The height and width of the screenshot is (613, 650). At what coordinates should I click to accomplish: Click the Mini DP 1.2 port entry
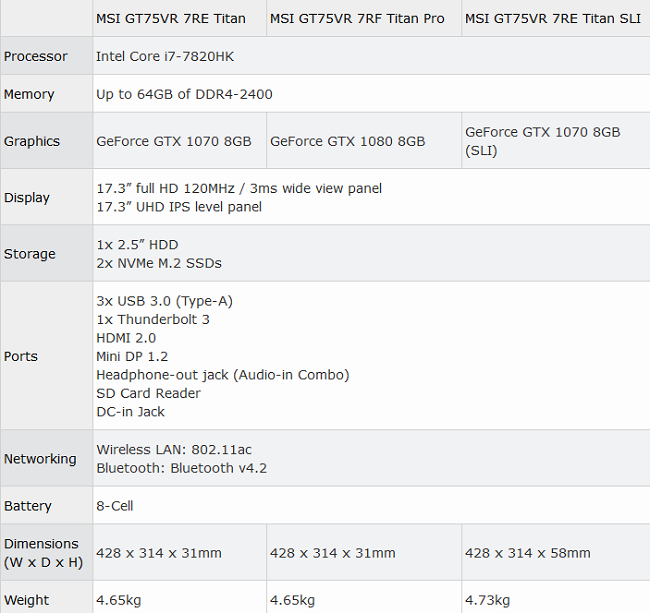(x=132, y=356)
